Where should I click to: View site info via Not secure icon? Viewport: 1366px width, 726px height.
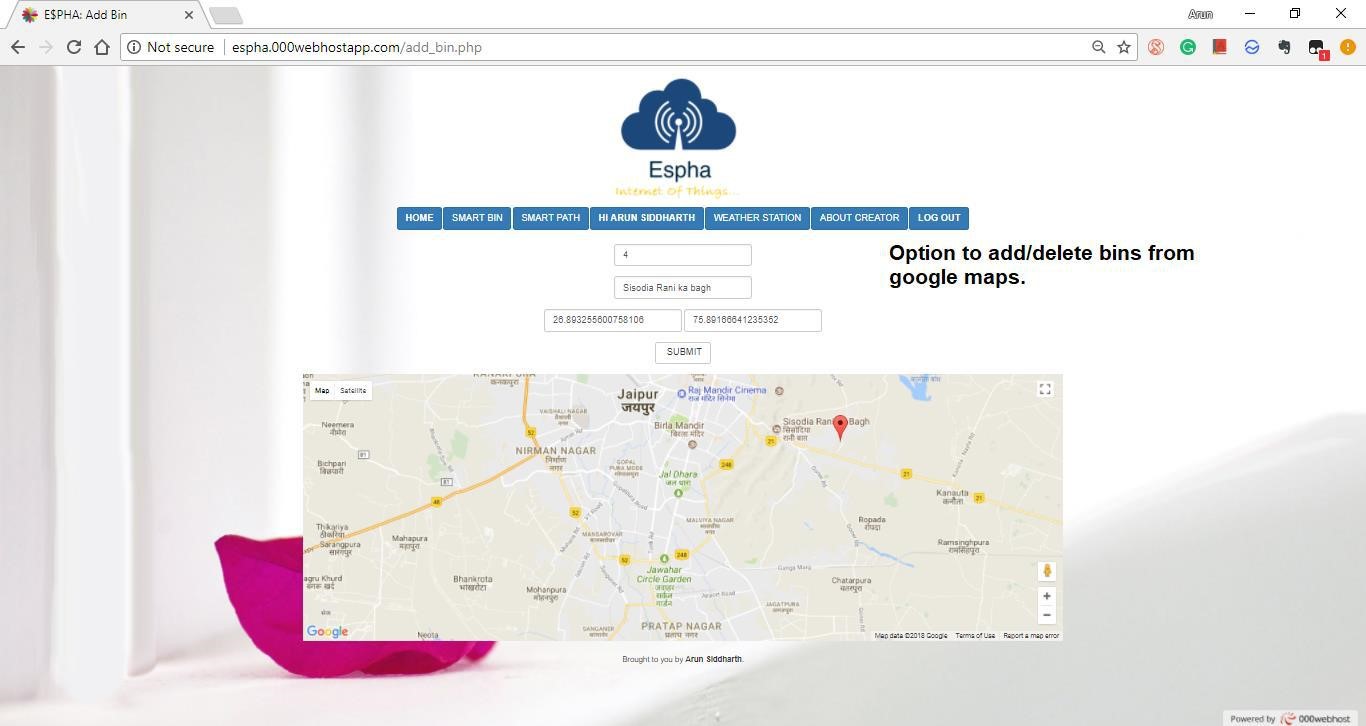click(134, 47)
